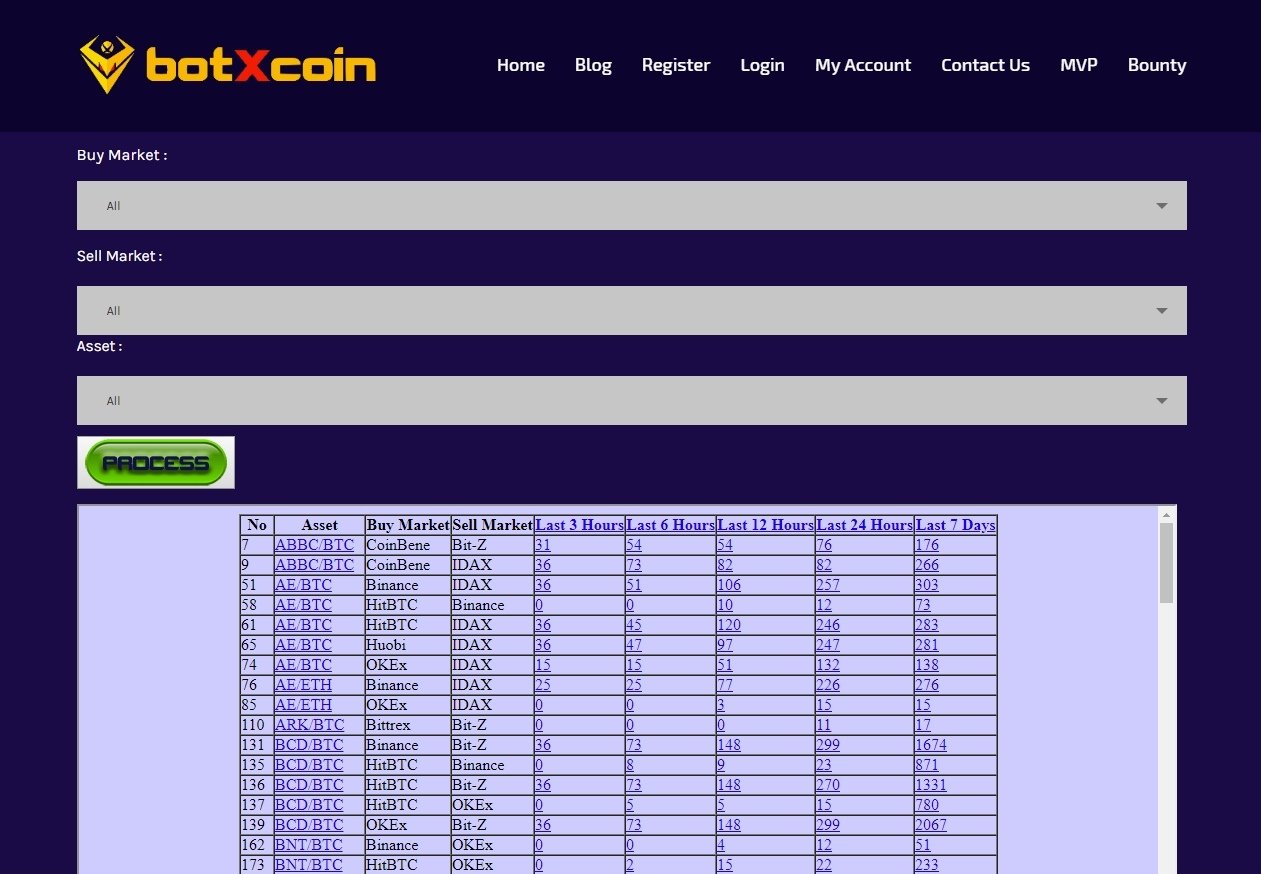Open ARK/BTC asset link in row 110
Viewport: 1261px width, 874px height.
click(309, 725)
